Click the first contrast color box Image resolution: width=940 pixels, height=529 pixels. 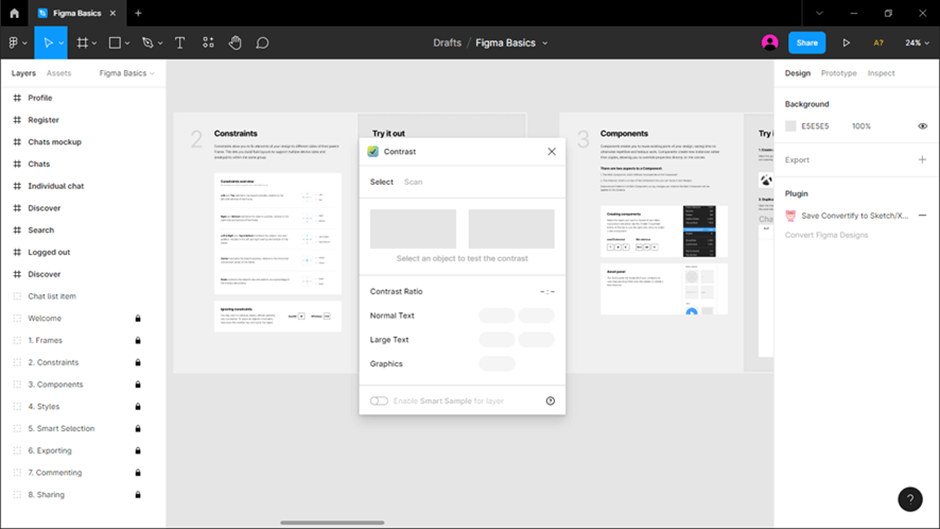[x=413, y=229]
